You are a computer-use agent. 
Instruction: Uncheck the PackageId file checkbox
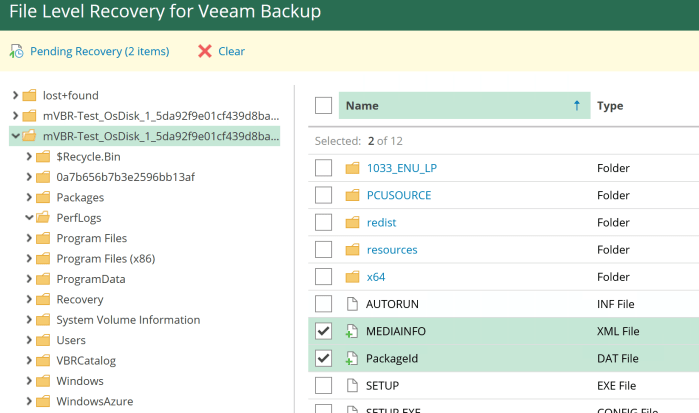click(x=323, y=359)
